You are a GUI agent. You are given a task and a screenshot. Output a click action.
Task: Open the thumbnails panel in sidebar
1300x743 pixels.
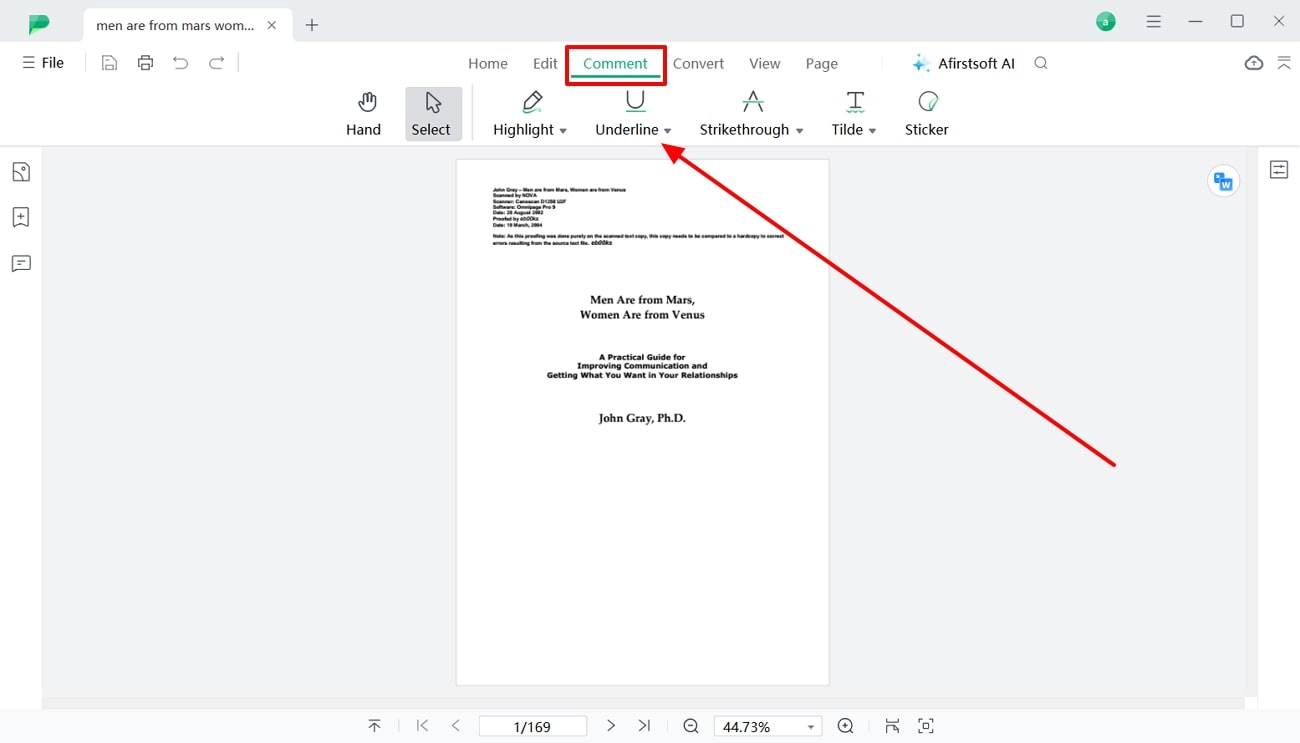pos(21,172)
